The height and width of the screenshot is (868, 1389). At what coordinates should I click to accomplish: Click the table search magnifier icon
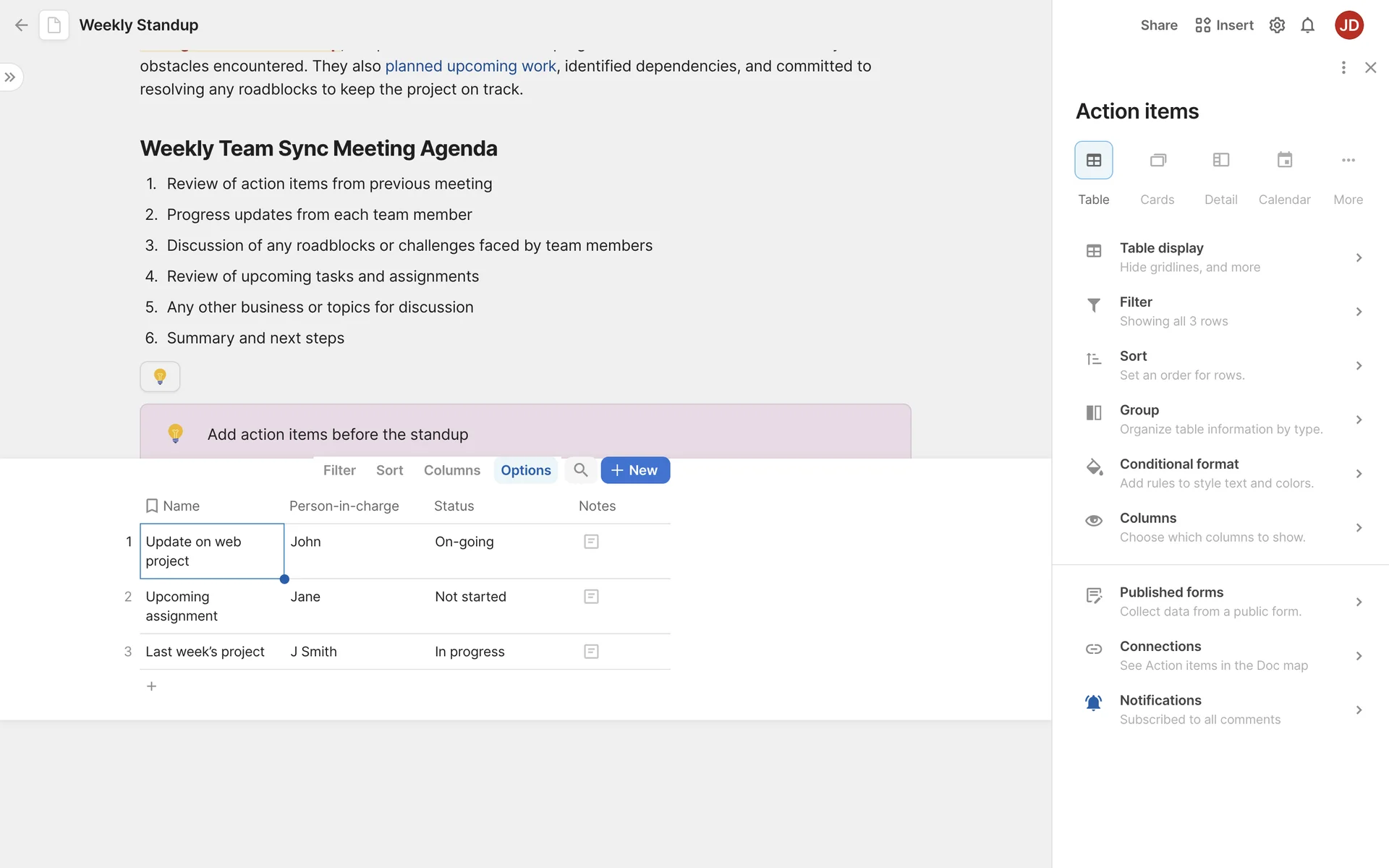coord(580,470)
